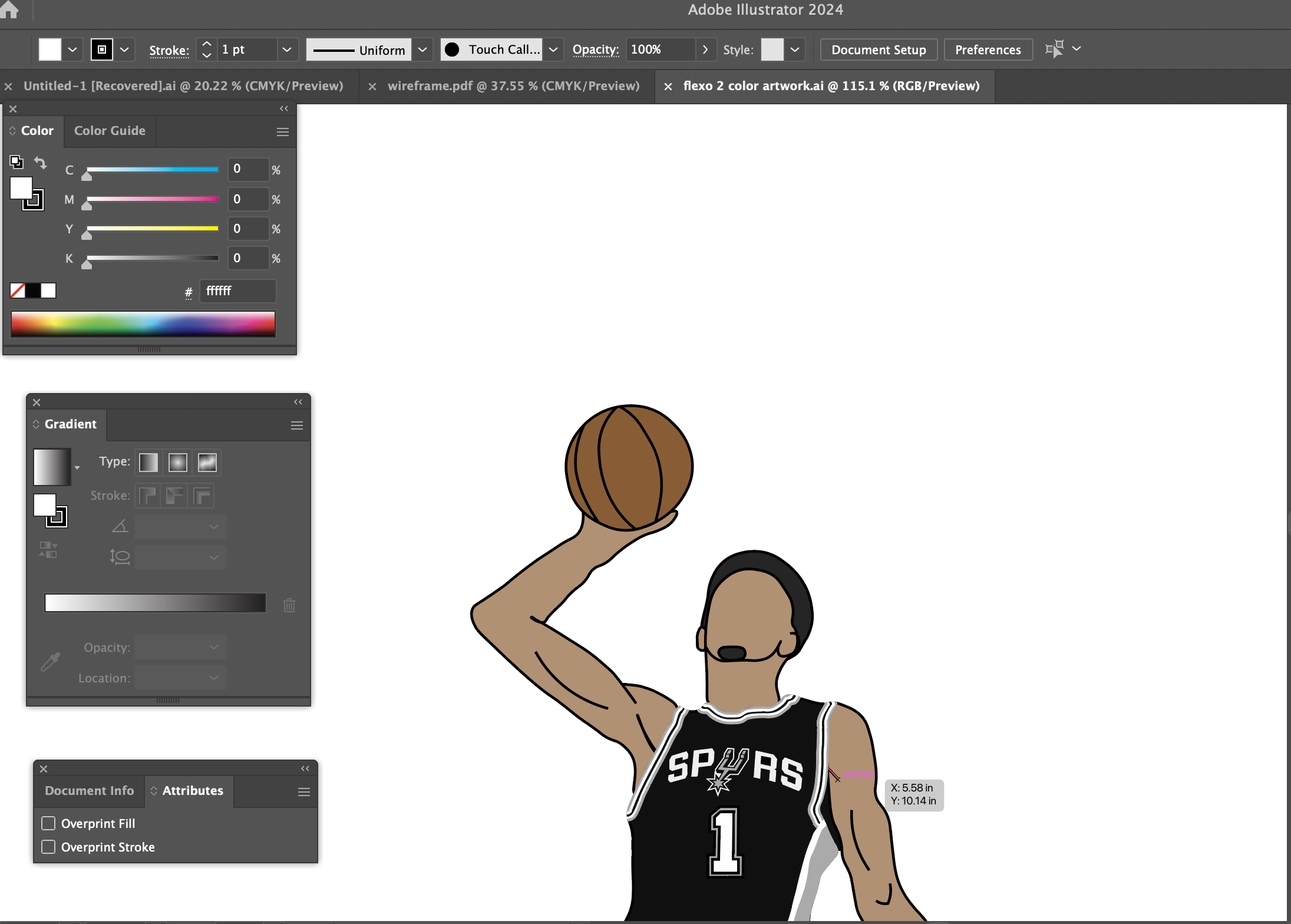Open the Color panel hamburger menu
The height and width of the screenshot is (924, 1291).
[282, 132]
